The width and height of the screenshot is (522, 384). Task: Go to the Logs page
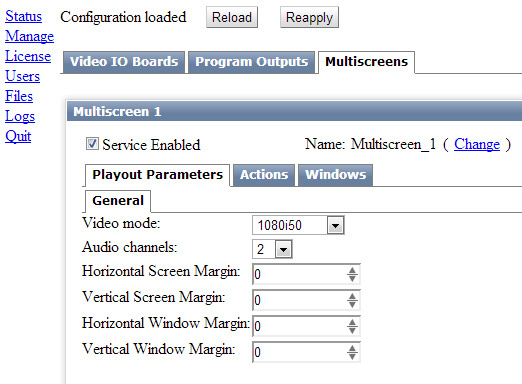(20, 116)
